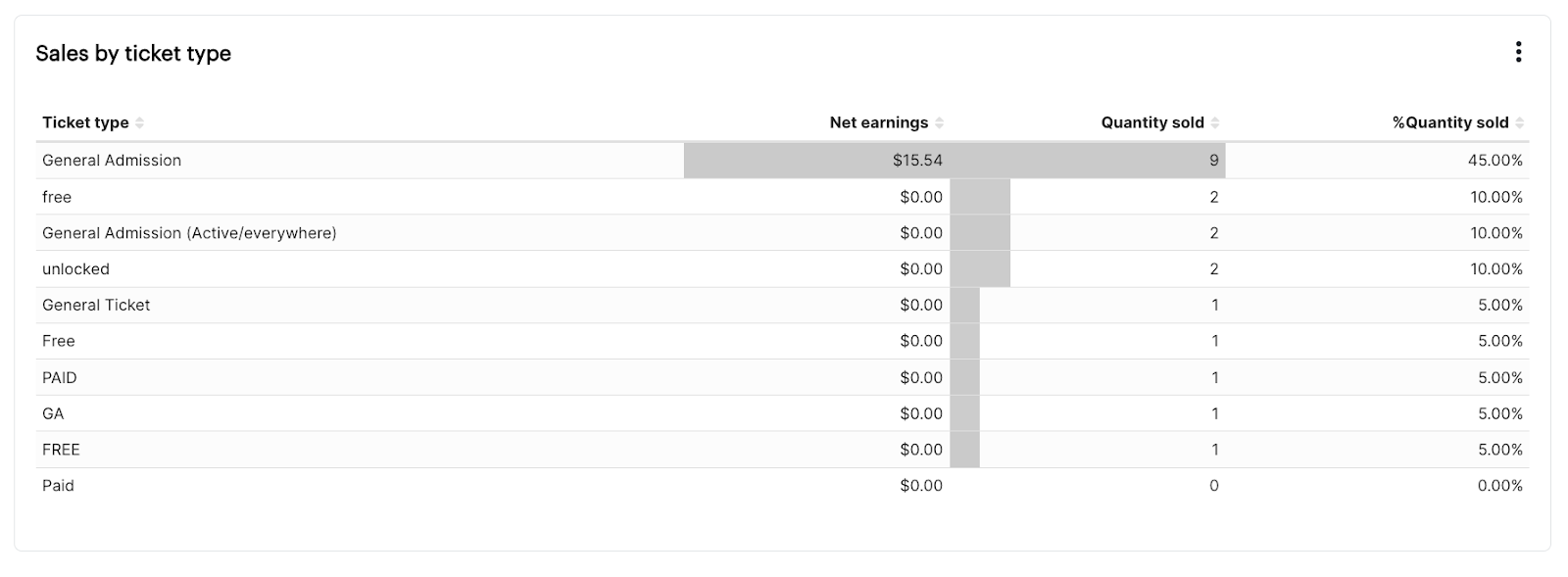The height and width of the screenshot is (577, 1568).
Task: Click the sort icon next to Quantity sold
Action: tap(1216, 122)
